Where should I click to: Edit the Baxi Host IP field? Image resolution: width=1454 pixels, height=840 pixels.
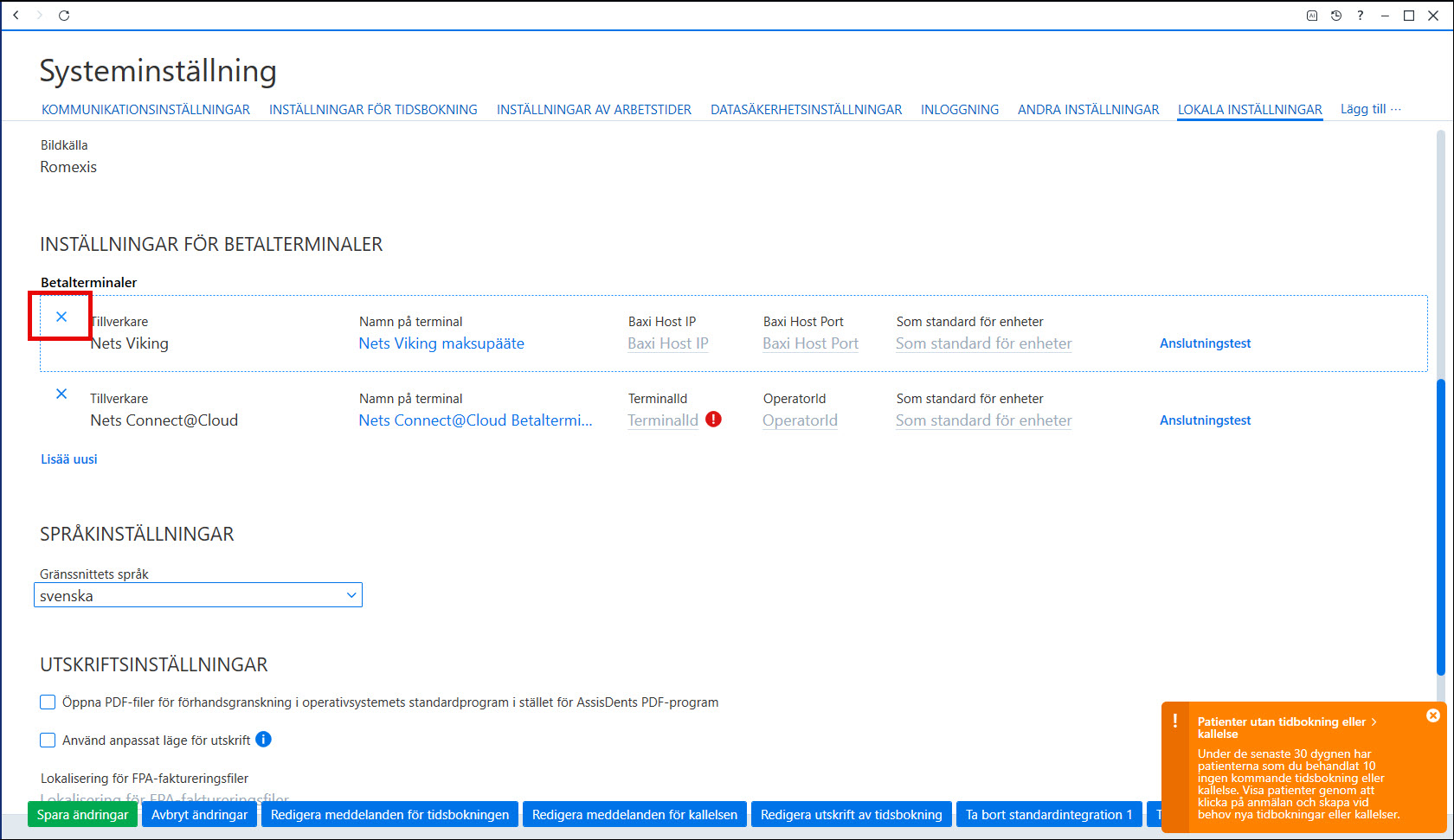click(668, 343)
